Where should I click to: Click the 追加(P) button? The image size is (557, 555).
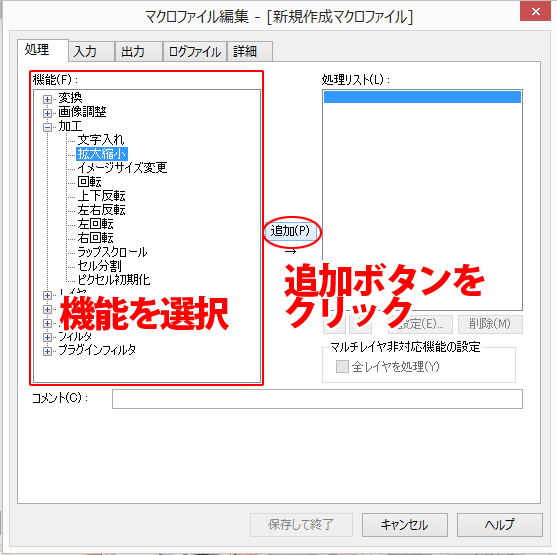point(291,231)
